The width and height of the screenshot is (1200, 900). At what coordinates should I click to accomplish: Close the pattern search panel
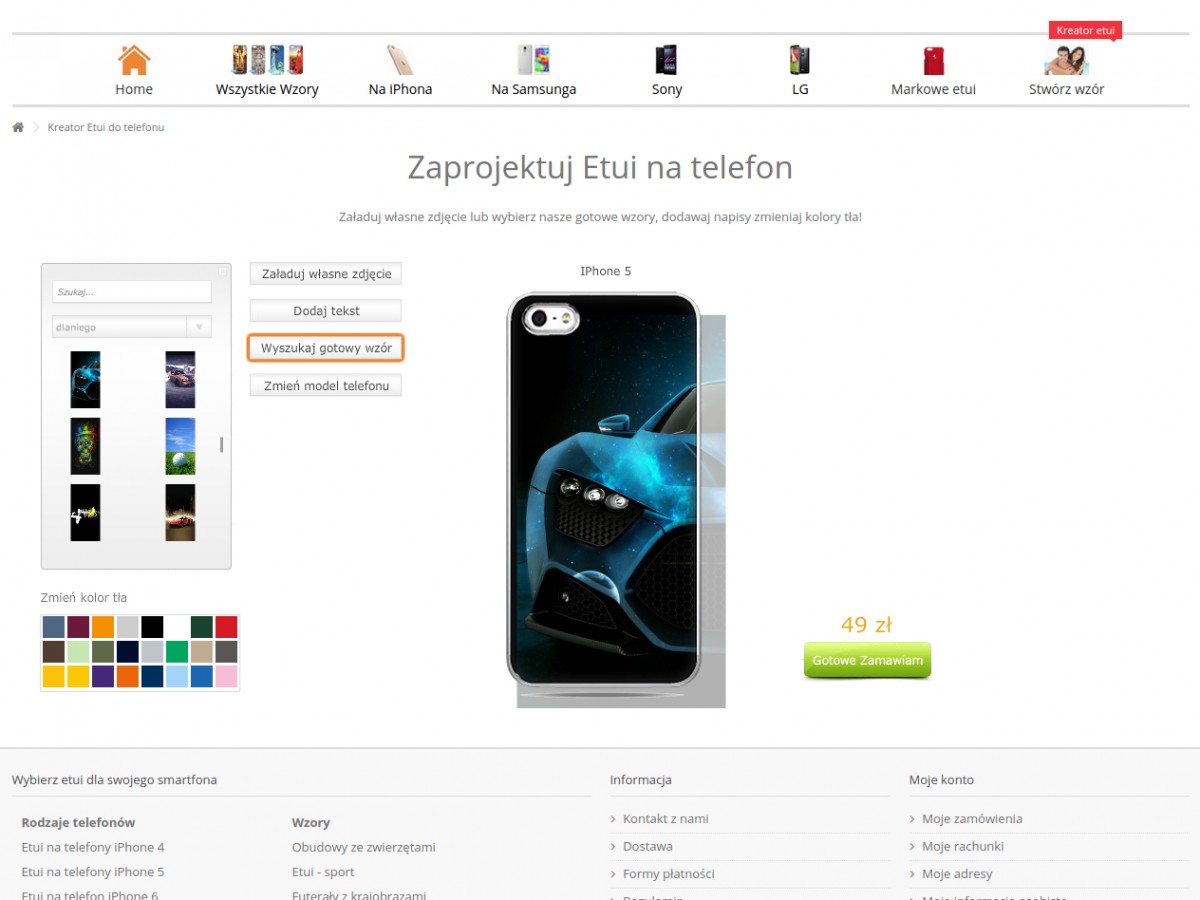click(x=223, y=271)
